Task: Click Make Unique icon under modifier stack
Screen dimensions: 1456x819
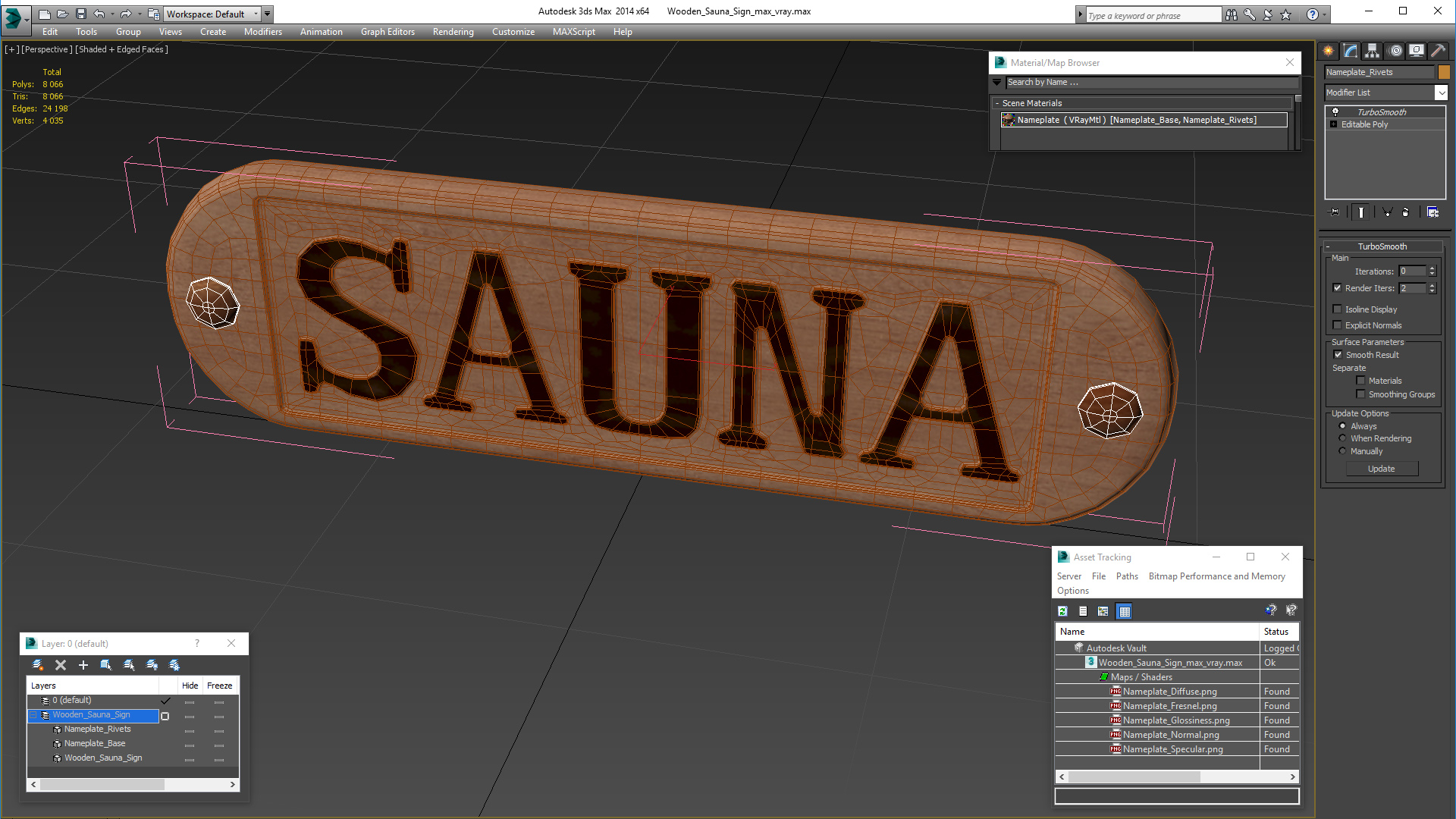Action: tap(1387, 212)
